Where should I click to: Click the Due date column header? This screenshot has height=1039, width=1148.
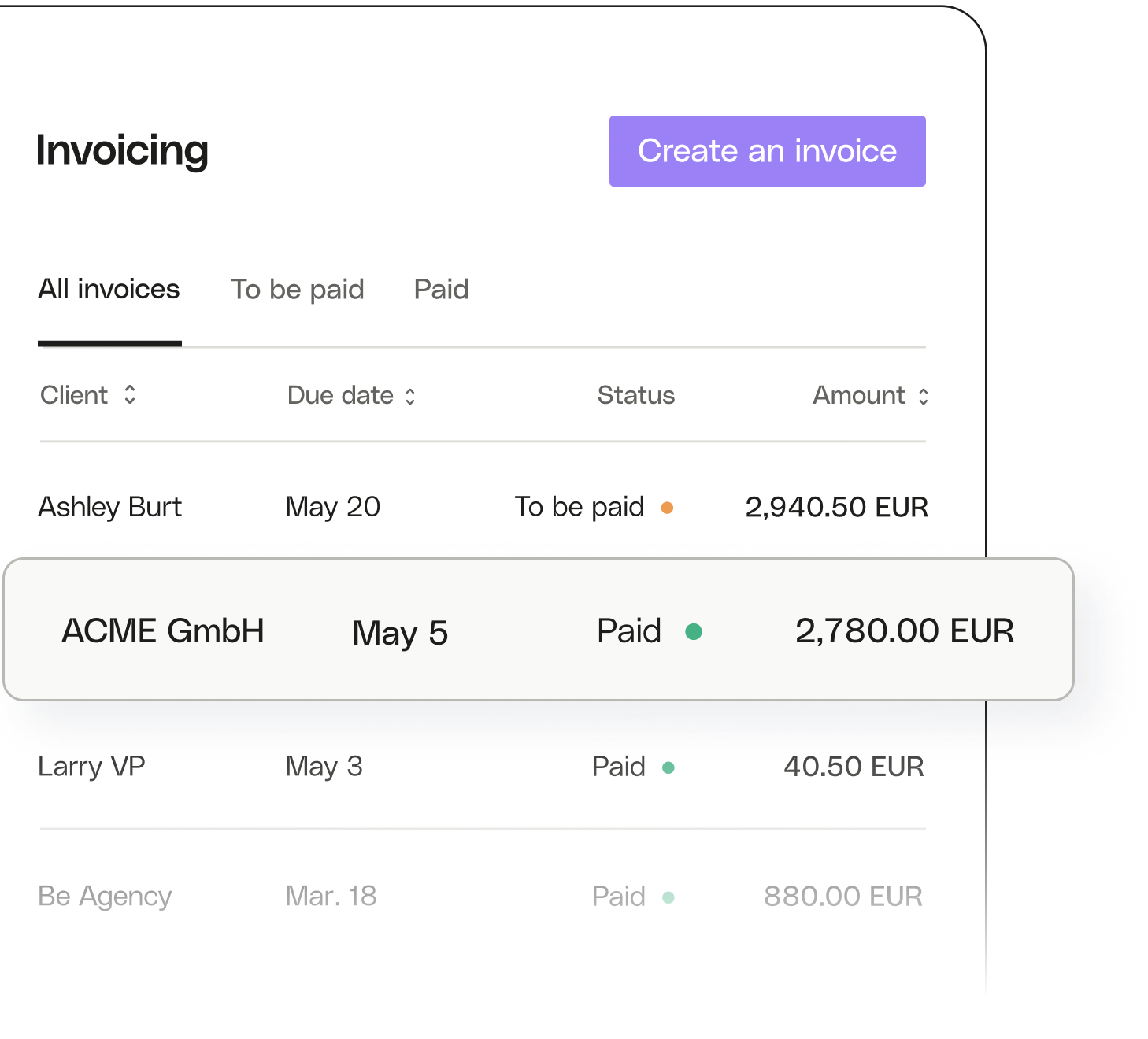tap(340, 395)
